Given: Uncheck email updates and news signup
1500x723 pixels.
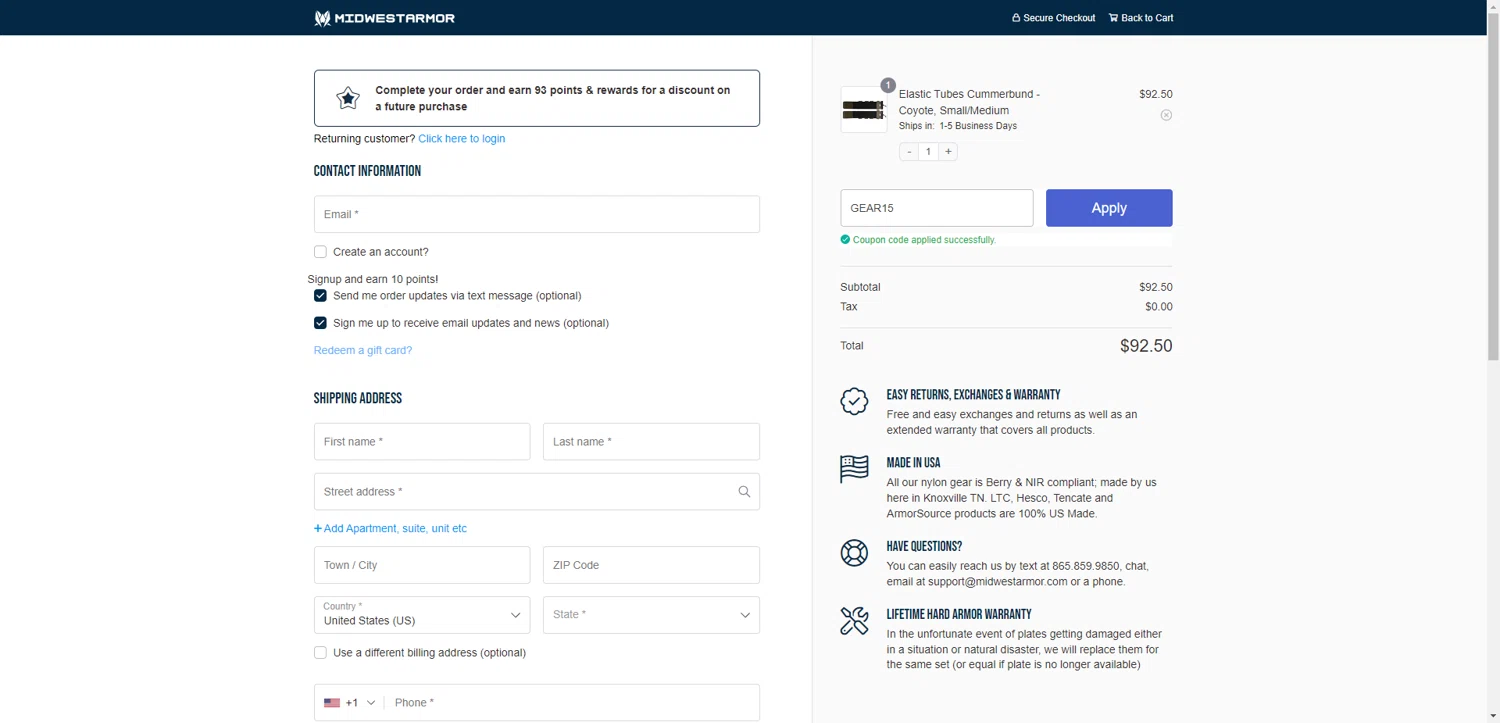Looking at the screenshot, I should click(320, 323).
